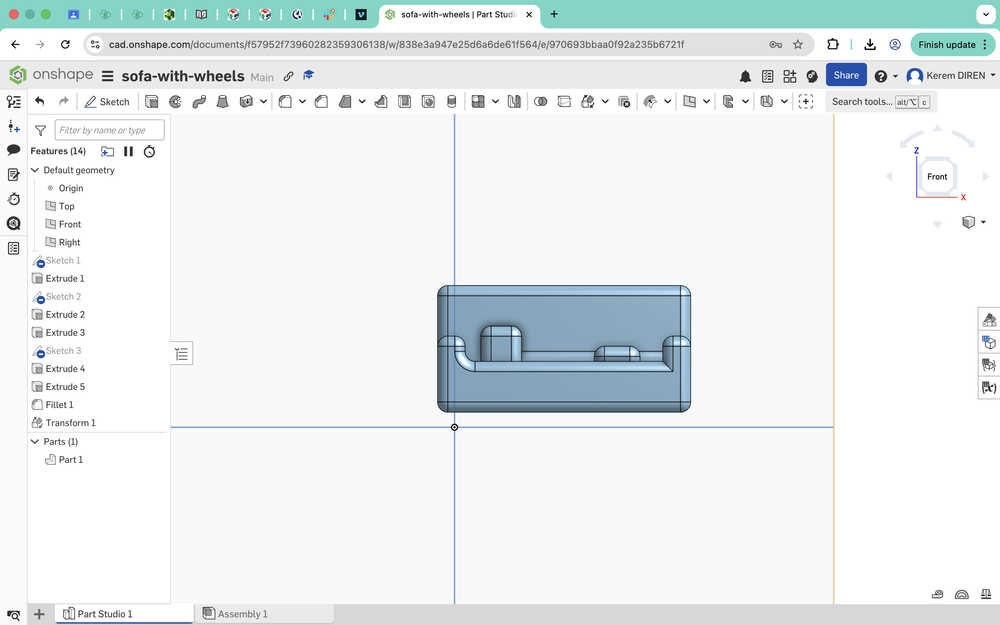Select the Boolean tool
1000x625 pixels.
click(541, 101)
